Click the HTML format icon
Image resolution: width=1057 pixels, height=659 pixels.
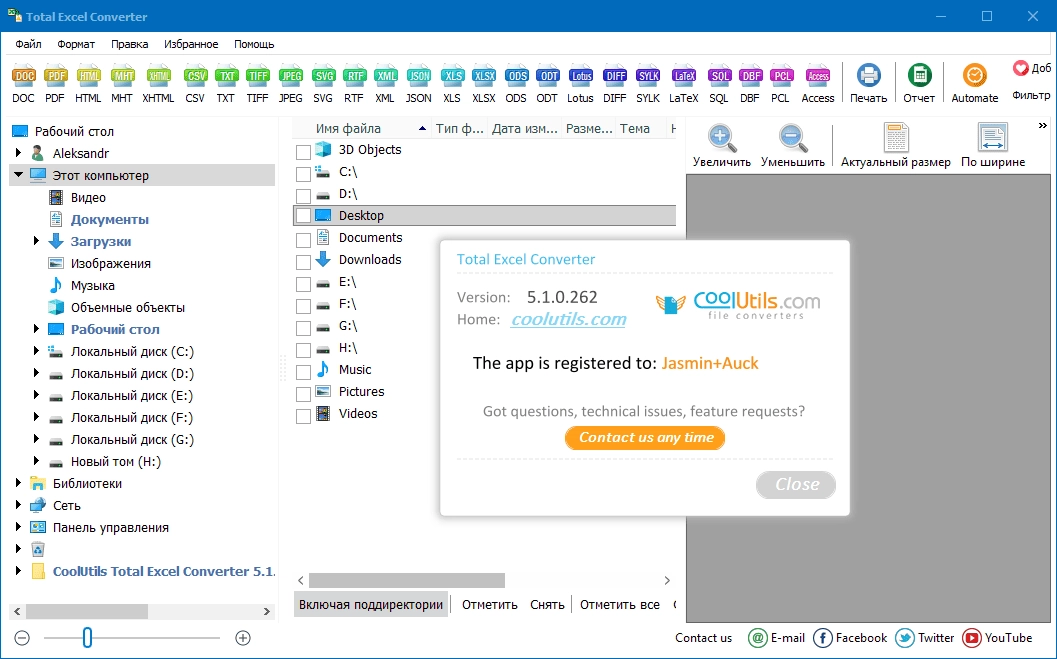click(x=88, y=76)
